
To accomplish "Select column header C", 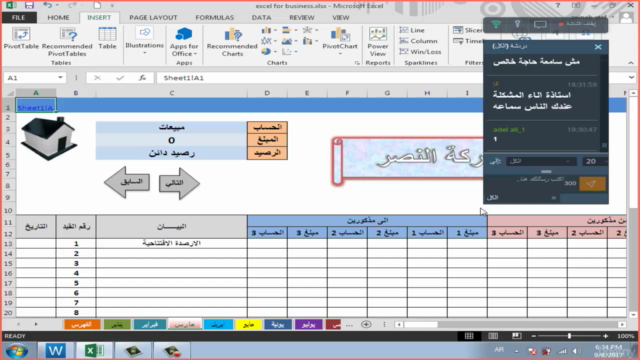I will point(171,93).
